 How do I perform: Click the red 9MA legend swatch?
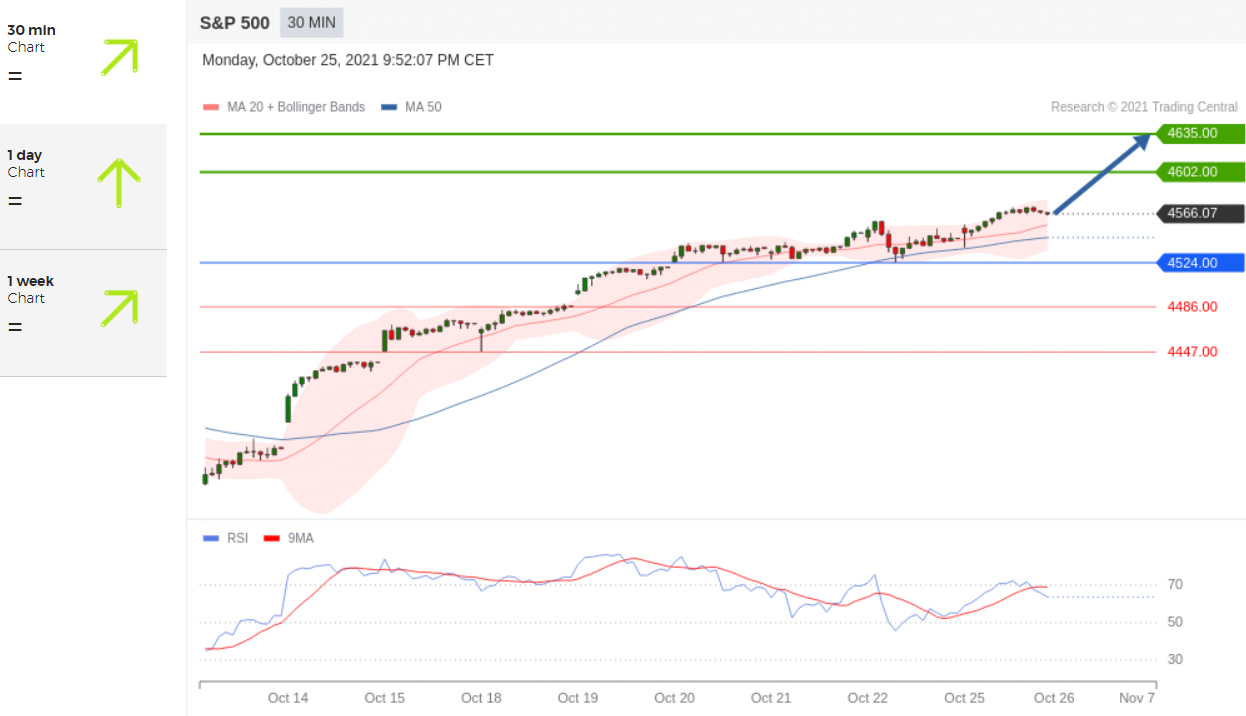(271, 538)
